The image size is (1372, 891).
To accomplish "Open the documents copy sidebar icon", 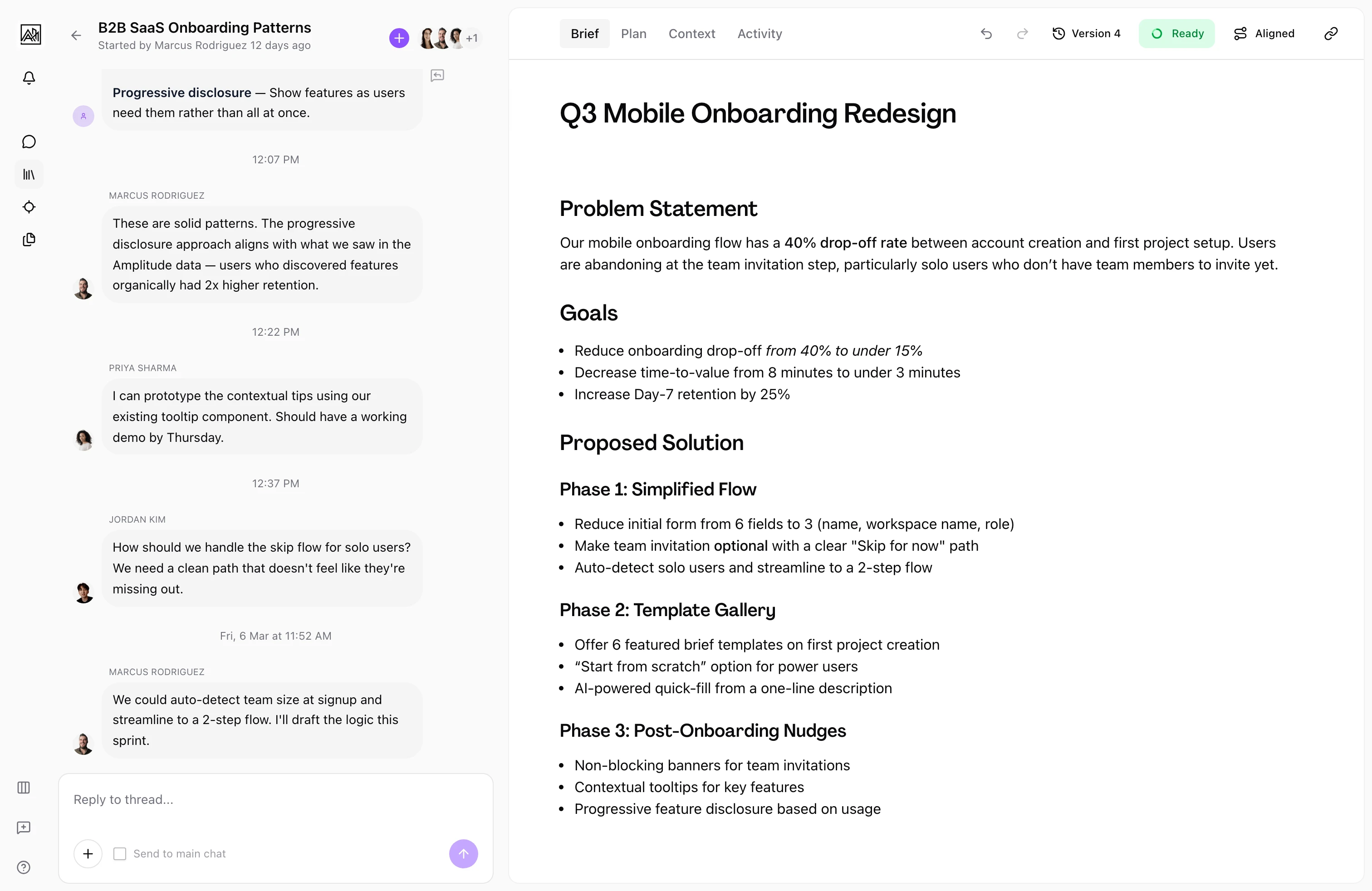I will pyautogui.click(x=29, y=239).
